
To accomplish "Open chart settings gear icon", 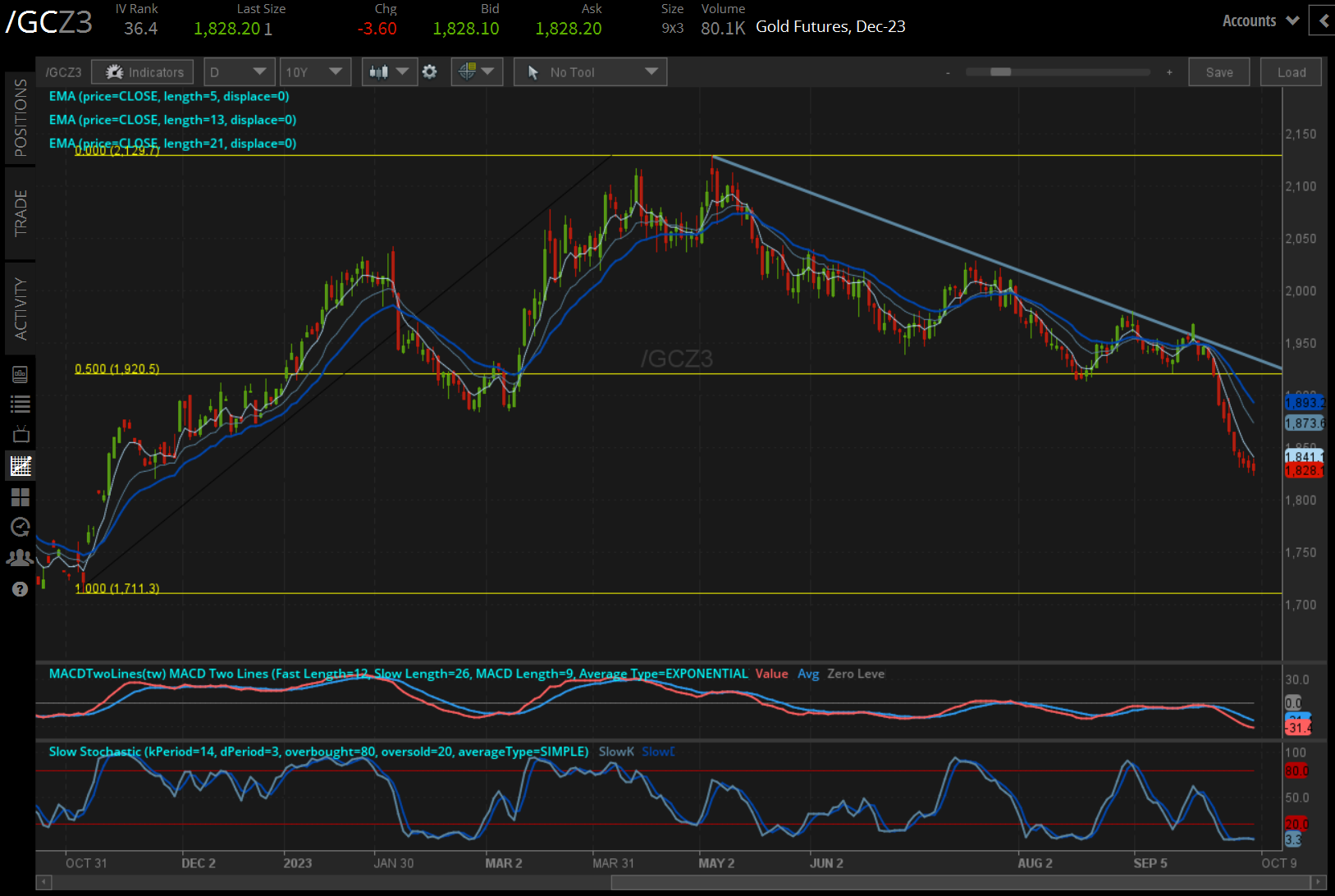I will pos(429,72).
